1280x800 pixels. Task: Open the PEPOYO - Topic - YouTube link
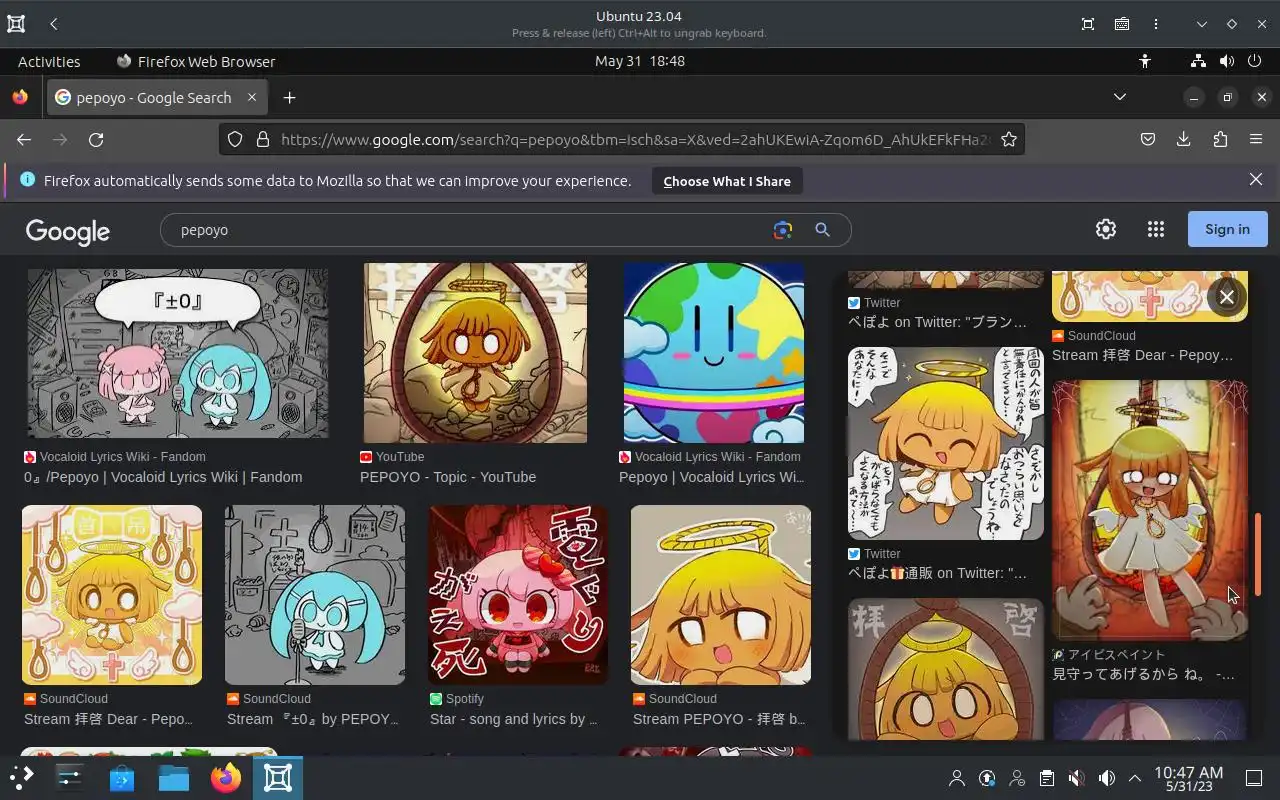(x=448, y=477)
